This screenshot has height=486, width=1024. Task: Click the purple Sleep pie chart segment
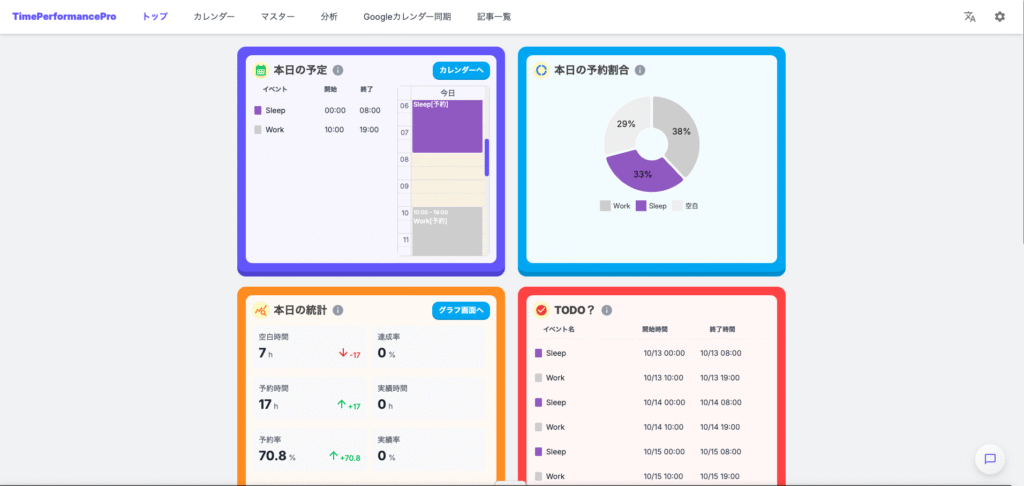640,172
